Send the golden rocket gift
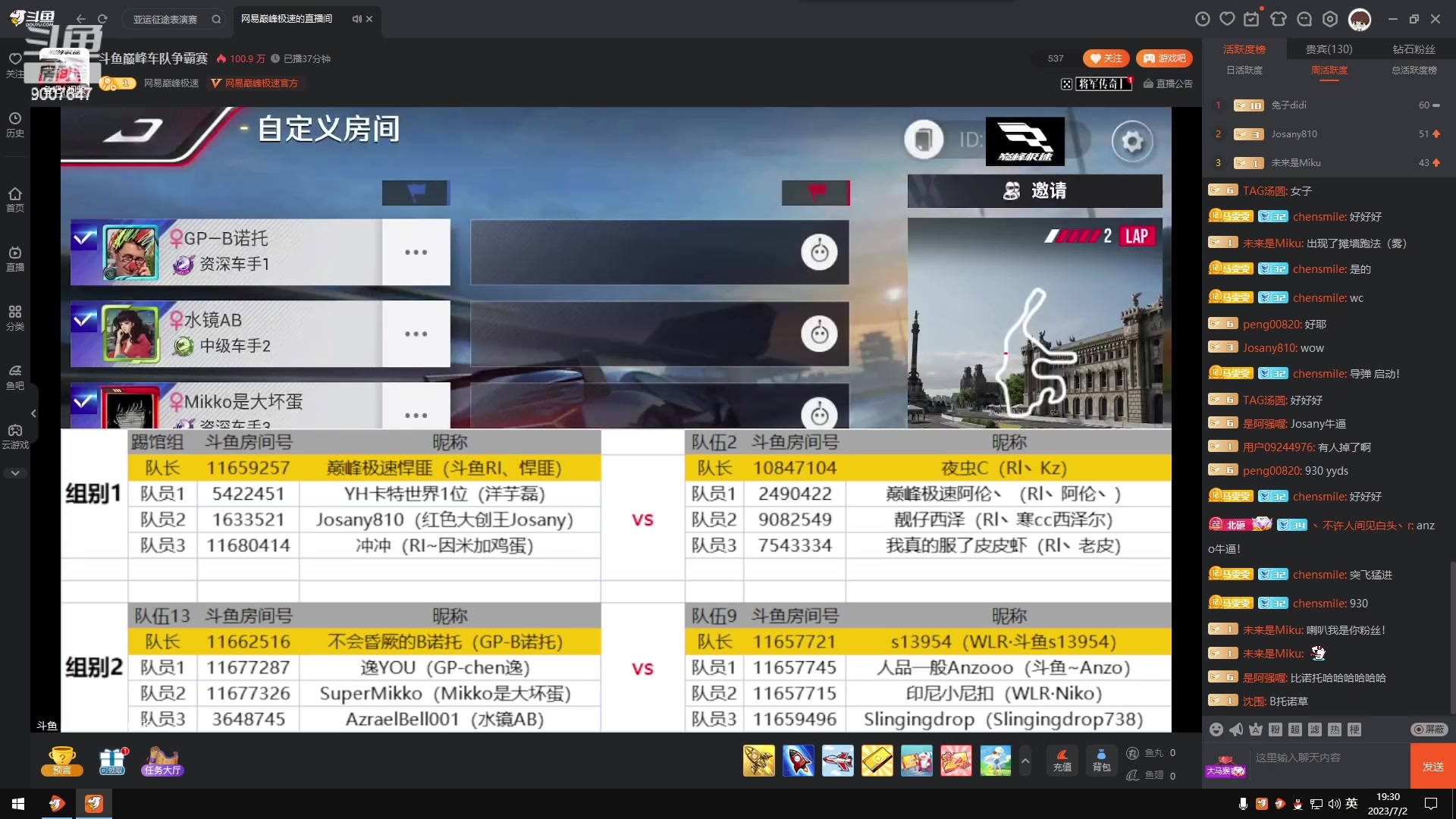Viewport: 1456px width, 819px height. [759, 761]
